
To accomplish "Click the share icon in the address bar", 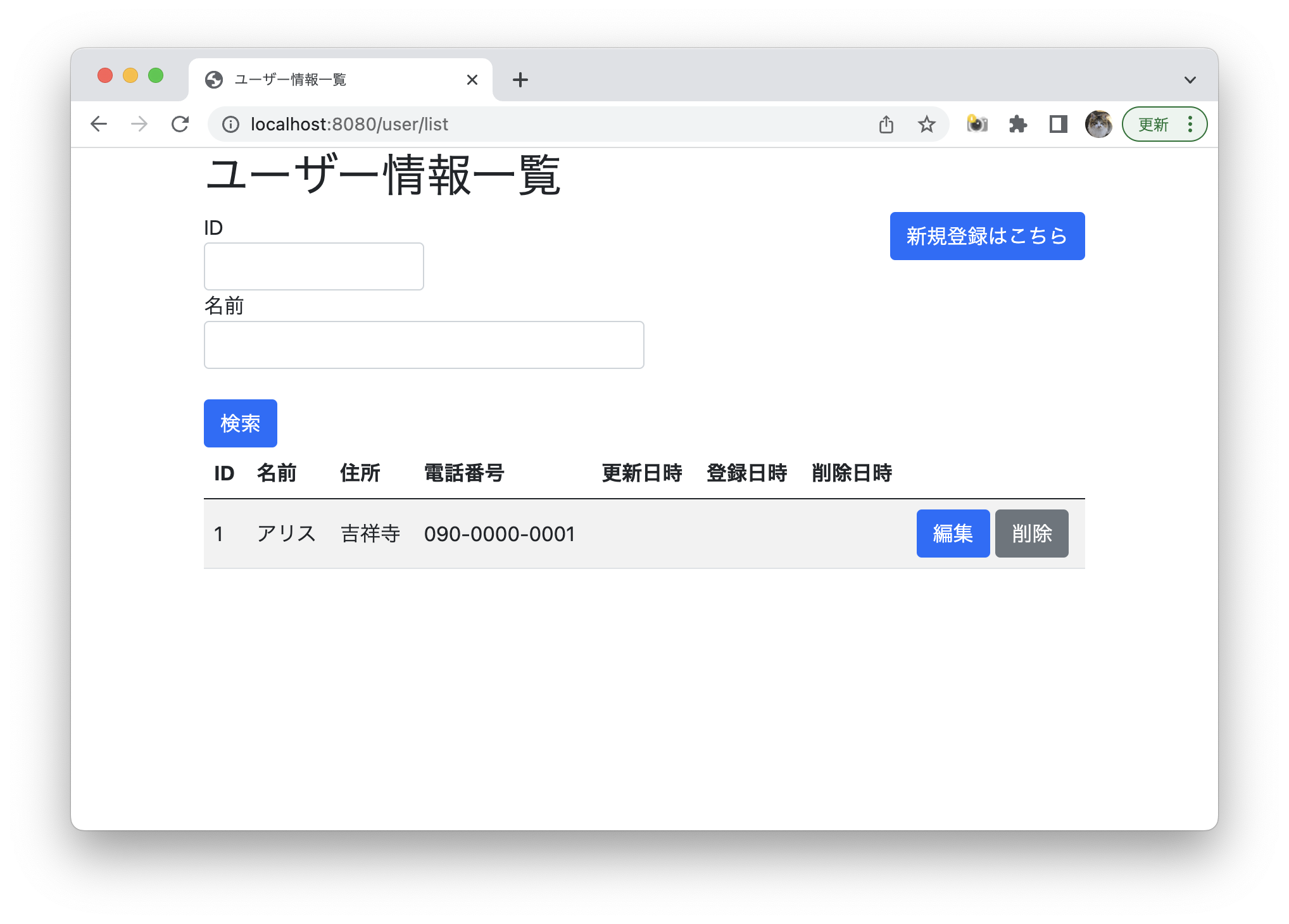I will [x=886, y=124].
